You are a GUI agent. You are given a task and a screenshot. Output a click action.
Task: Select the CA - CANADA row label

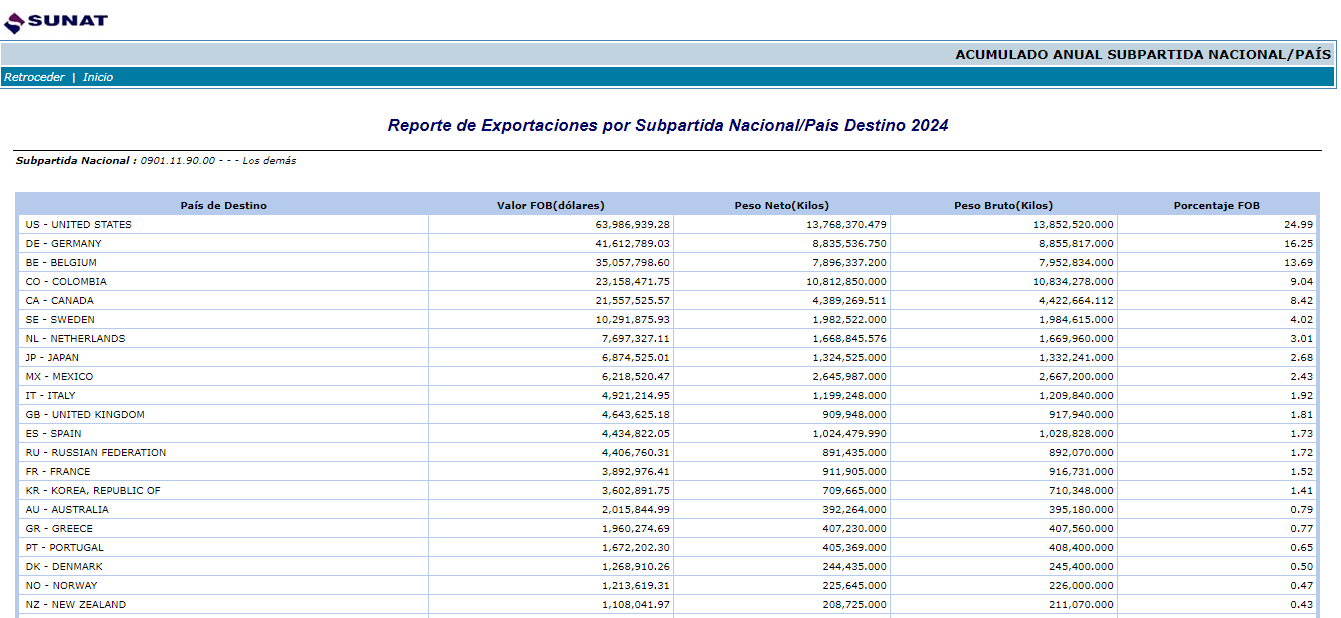click(60, 301)
